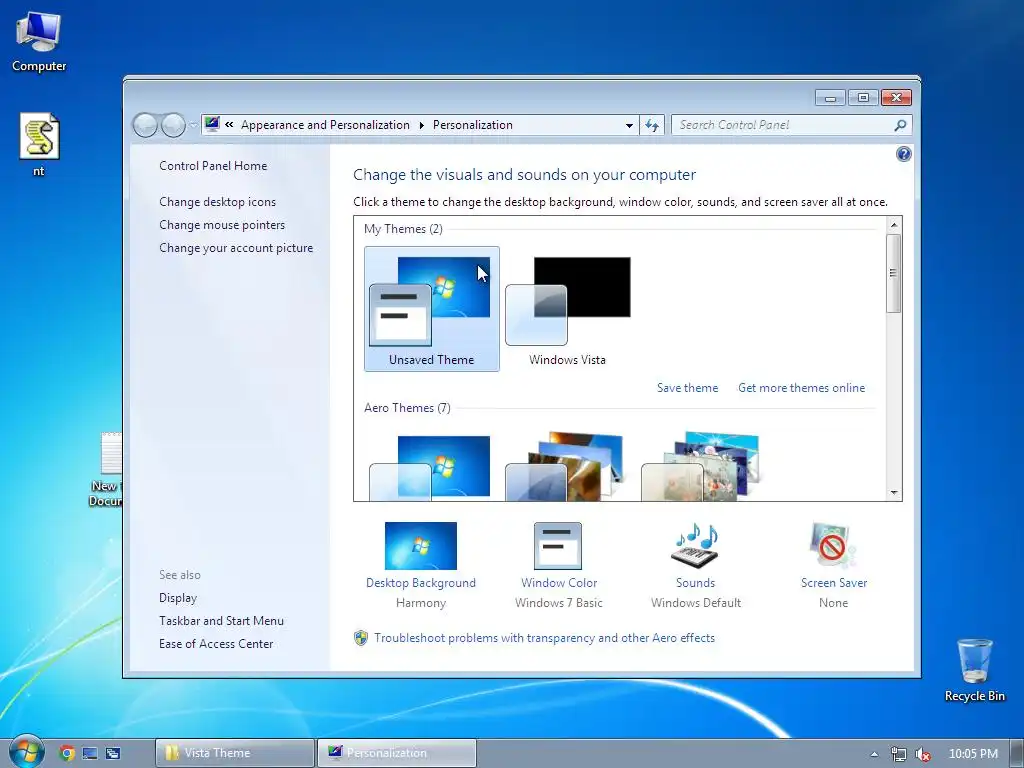1024x768 pixels.
Task: Open the Desktop Background icon
Action: point(421,546)
